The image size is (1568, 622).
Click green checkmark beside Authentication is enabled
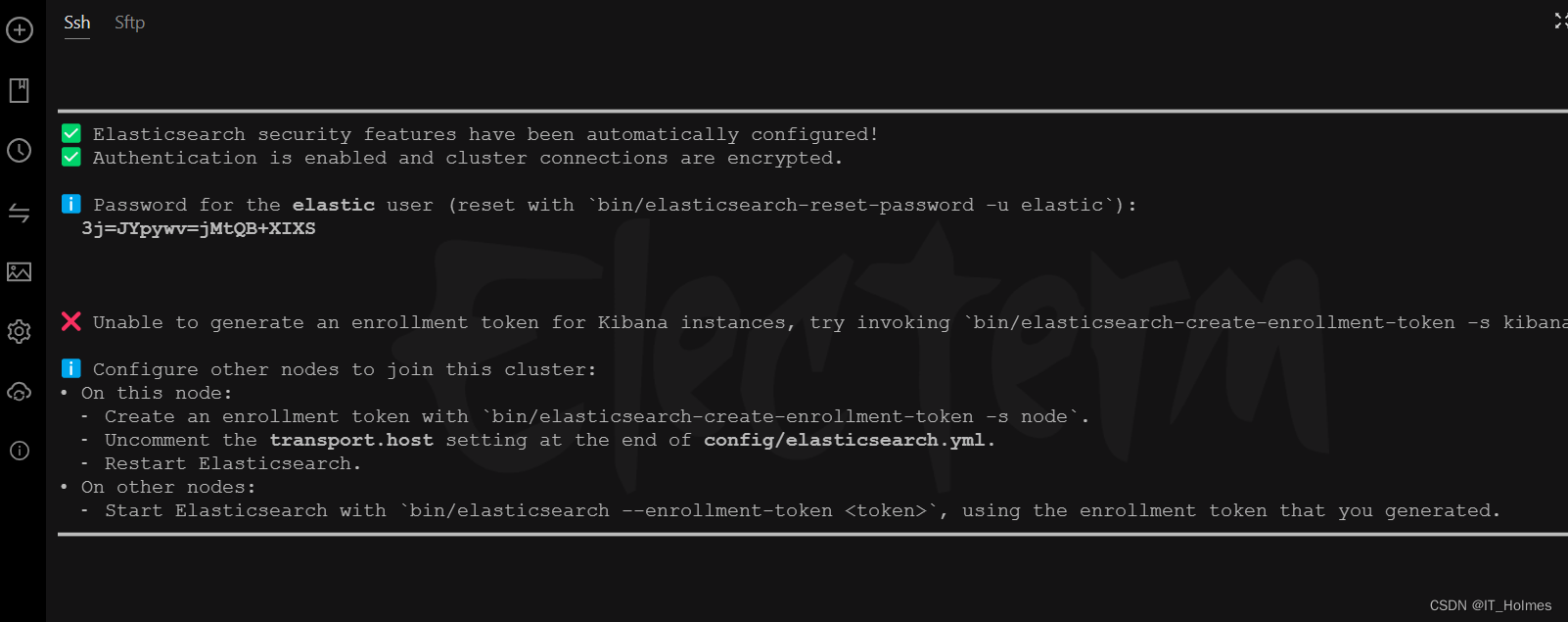(x=71, y=157)
